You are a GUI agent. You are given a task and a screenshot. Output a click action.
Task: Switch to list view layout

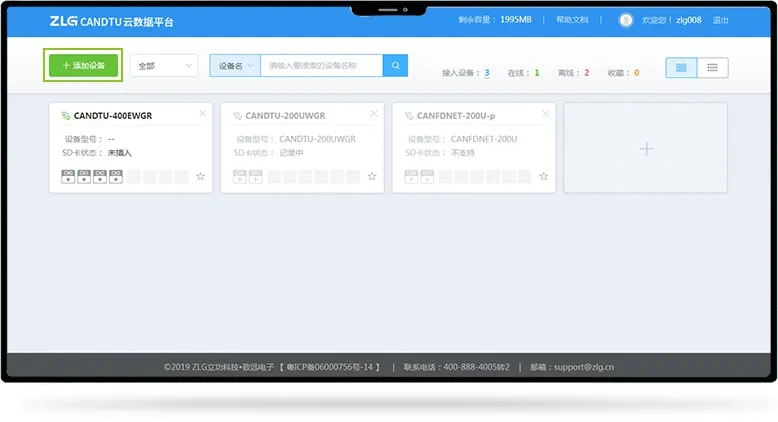(x=712, y=68)
